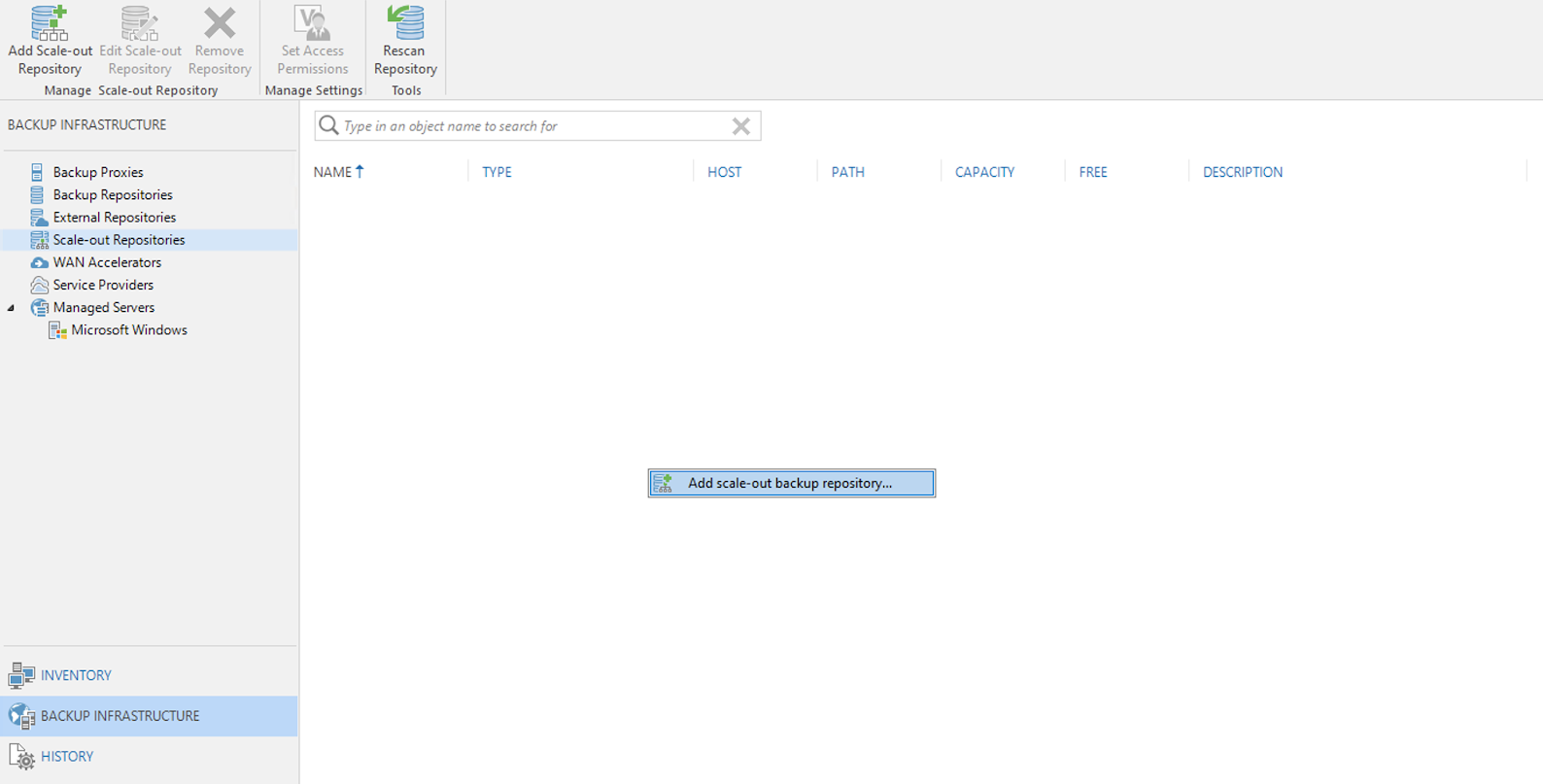Open WAN Accelerators node
1543x784 pixels.
[107, 262]
